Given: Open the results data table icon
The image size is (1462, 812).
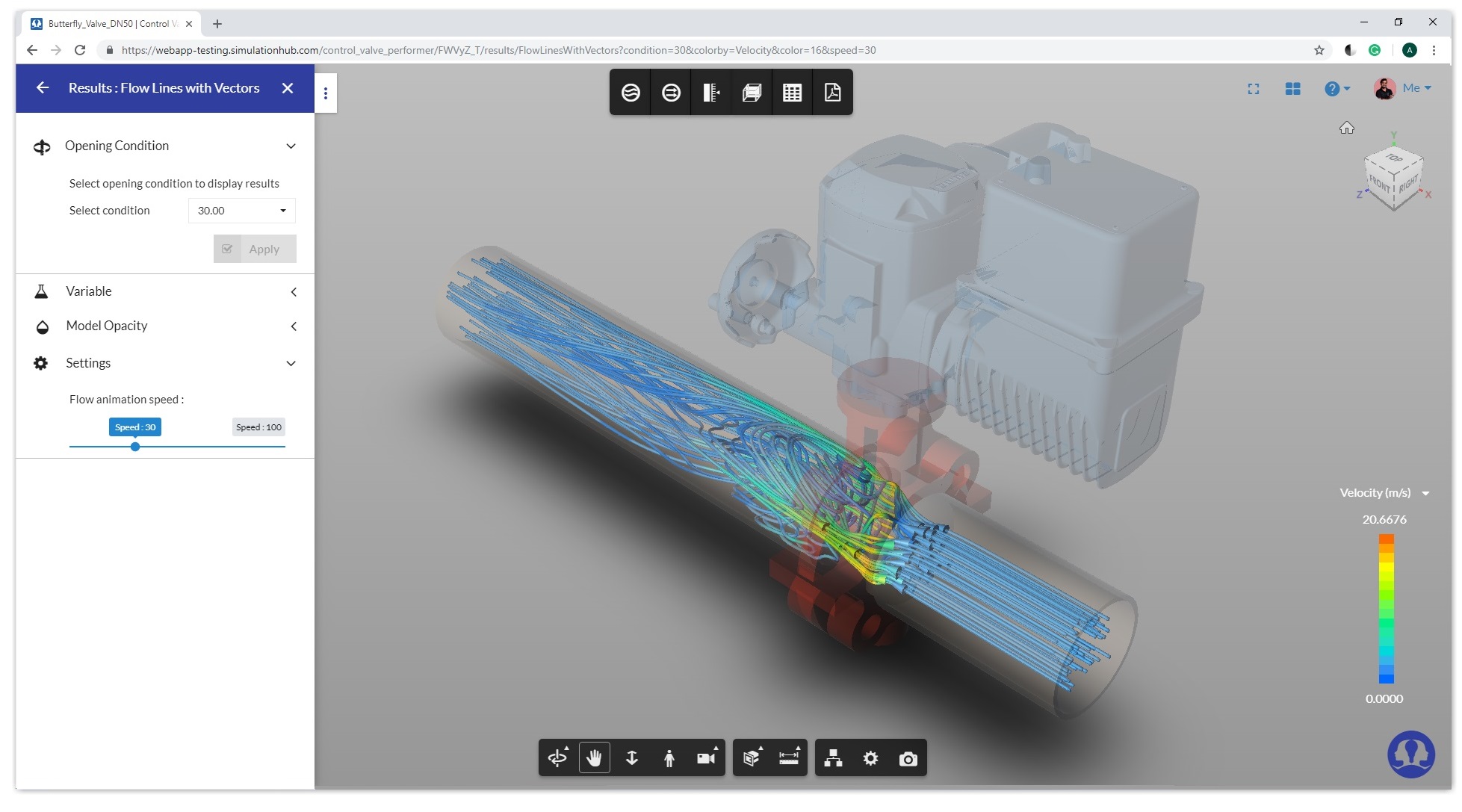Looking at the screenshot, I should pos(792,93).
